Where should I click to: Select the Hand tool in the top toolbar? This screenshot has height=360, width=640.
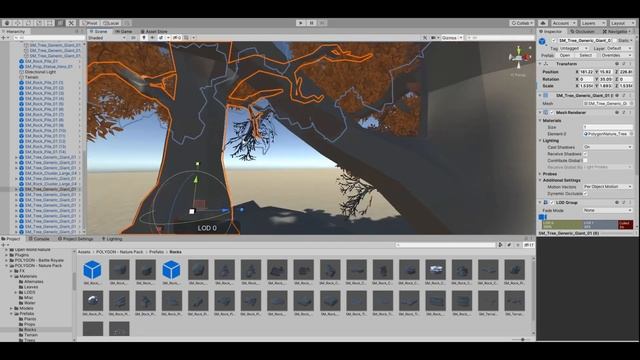(x=7, y=23)
